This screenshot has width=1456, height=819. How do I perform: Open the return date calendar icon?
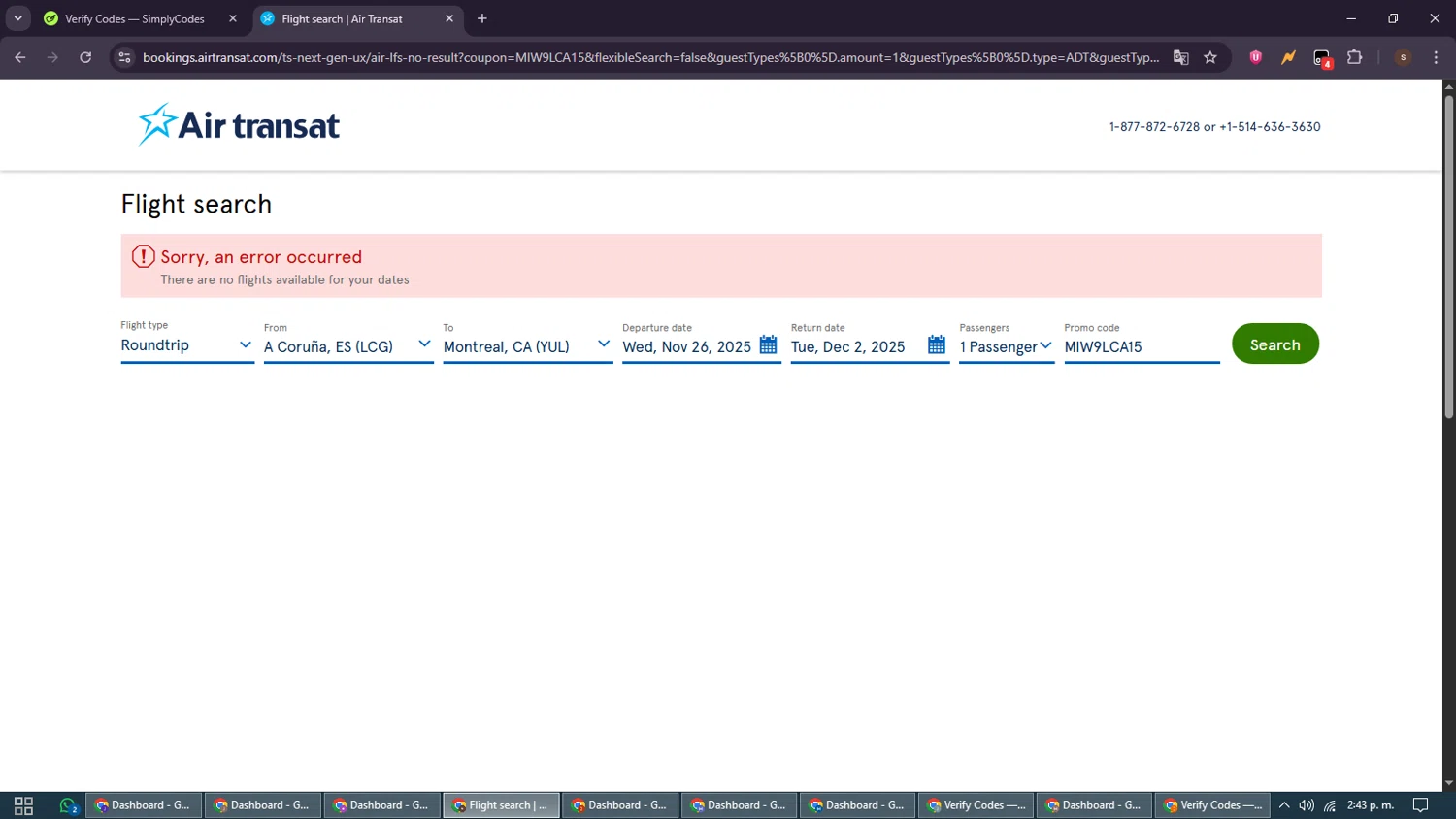click(937, 345)
